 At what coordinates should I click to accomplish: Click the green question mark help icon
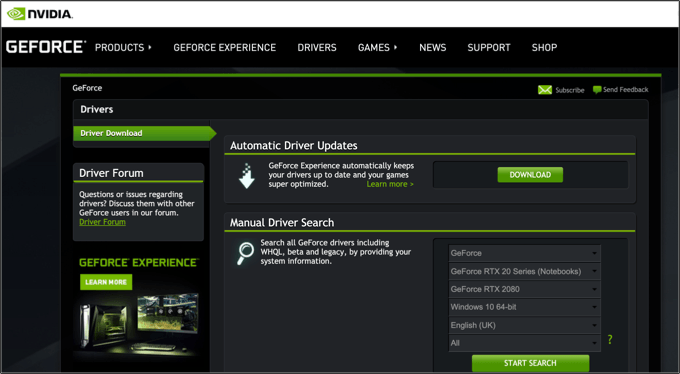(610, 339)
